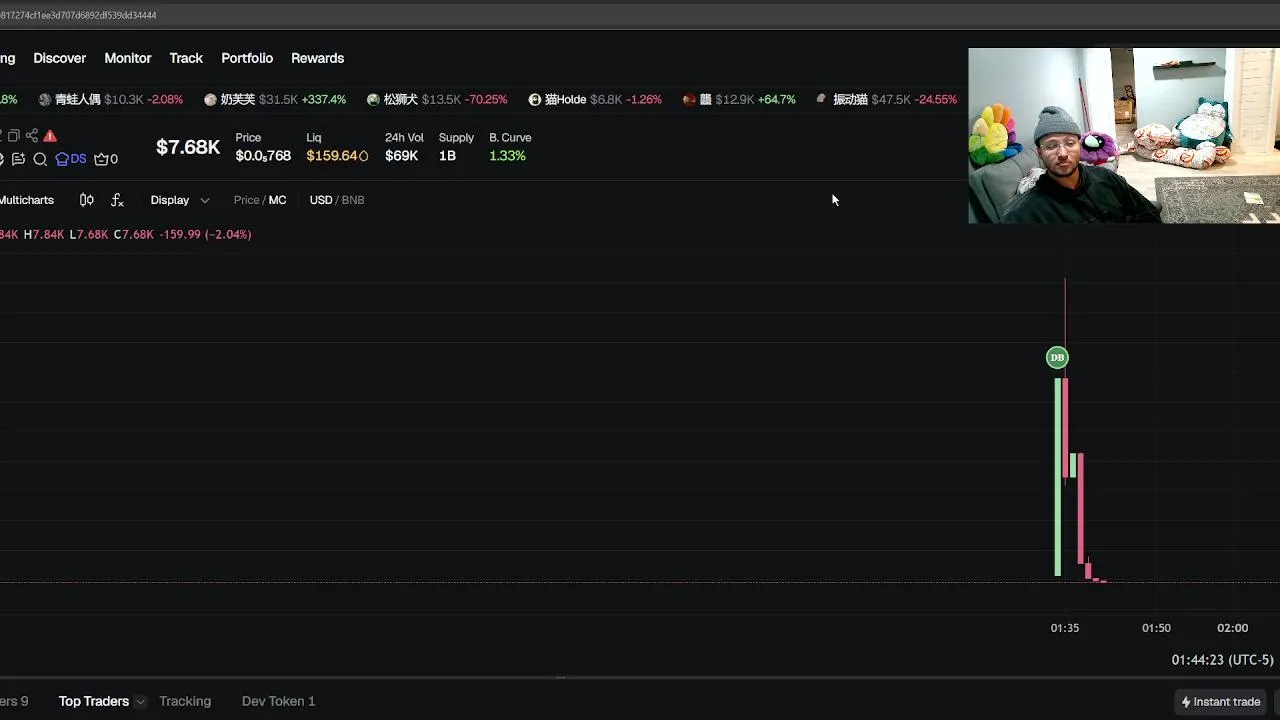Click the 1.33% B. Curve value
Screen dimensions: 1280x720
(507, 156)
